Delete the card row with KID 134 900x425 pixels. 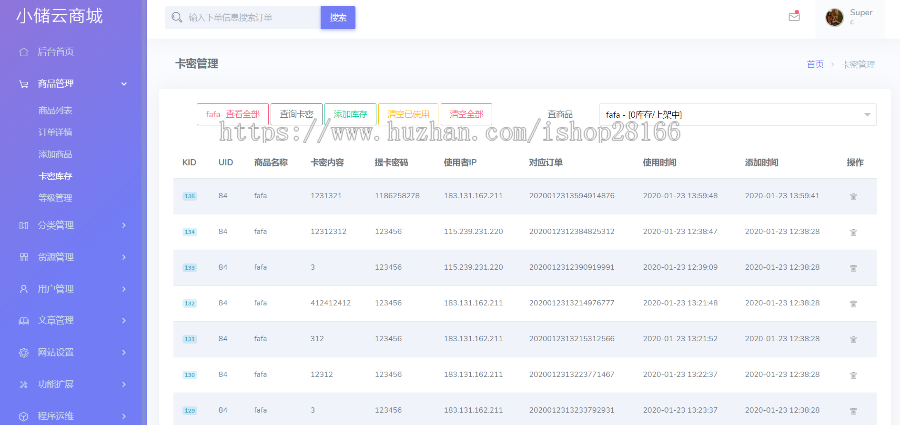point(853,232)
